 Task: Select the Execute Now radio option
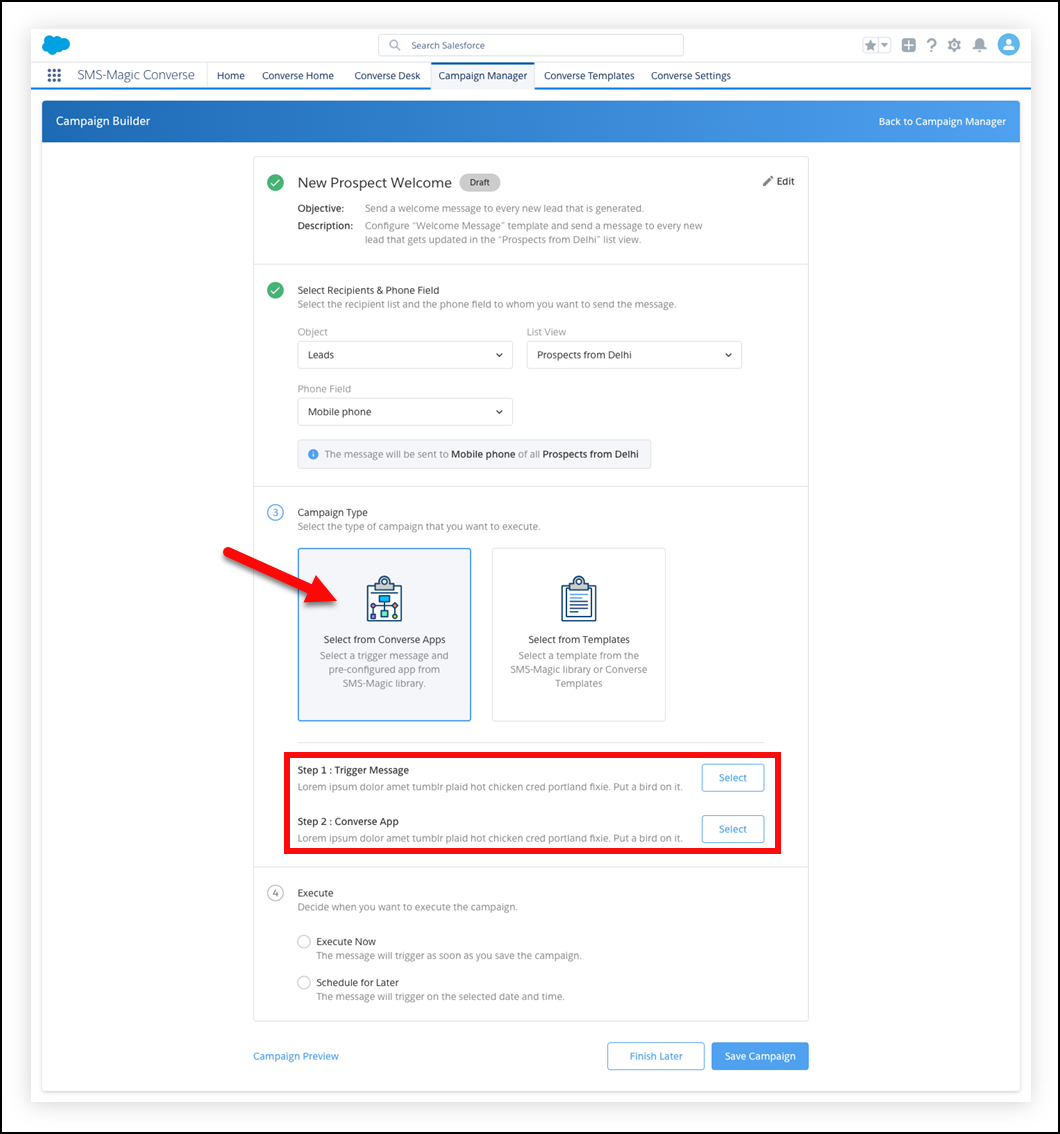(304, 942)
